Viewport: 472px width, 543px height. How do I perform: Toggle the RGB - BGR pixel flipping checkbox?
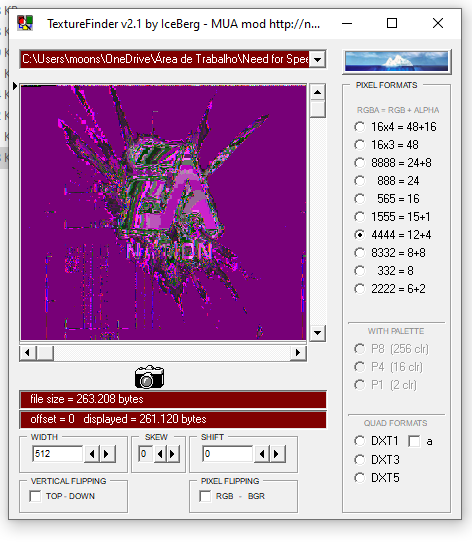205,496
